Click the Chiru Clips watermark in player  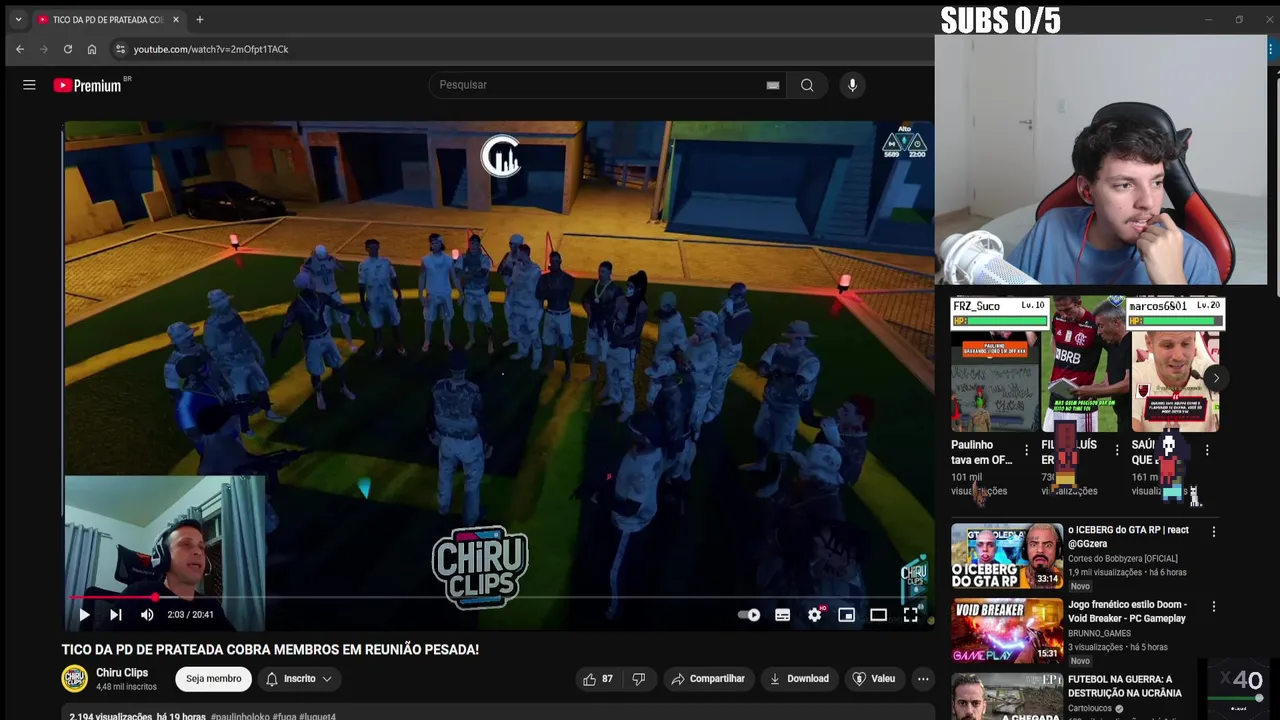click(914, 579)
